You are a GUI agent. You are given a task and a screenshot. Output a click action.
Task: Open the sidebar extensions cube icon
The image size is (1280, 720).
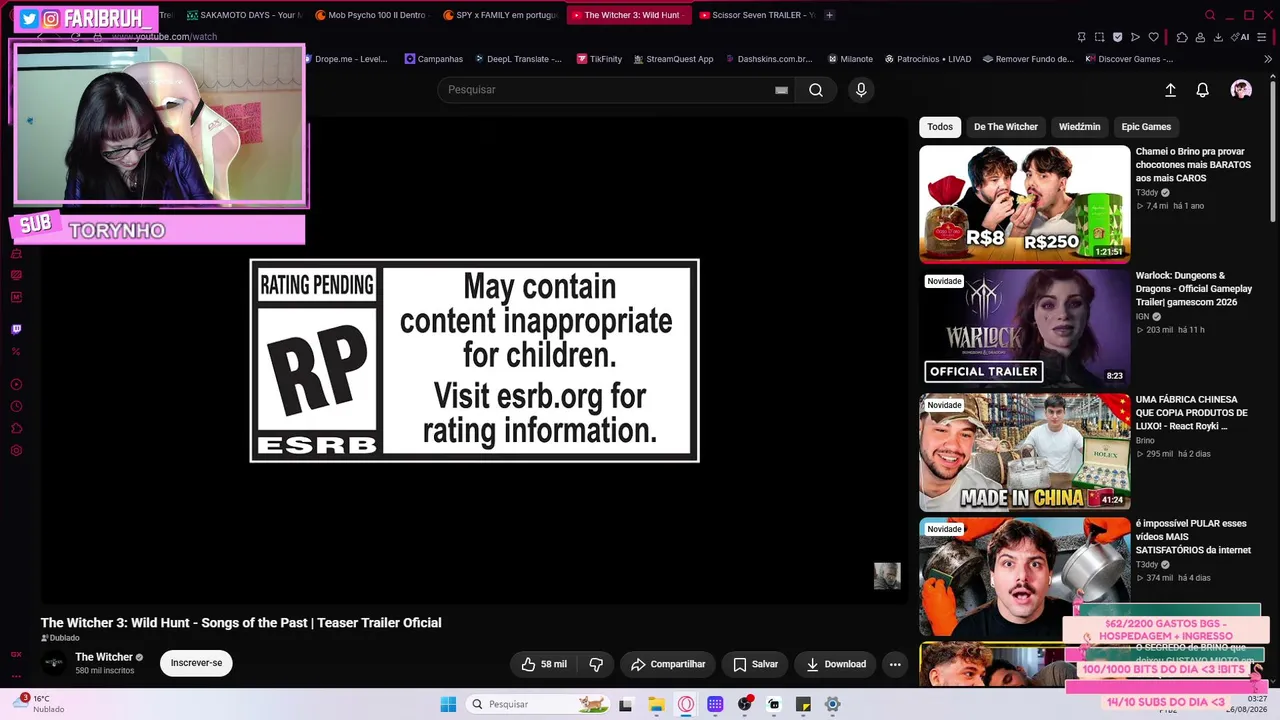(x=16, y=428)
